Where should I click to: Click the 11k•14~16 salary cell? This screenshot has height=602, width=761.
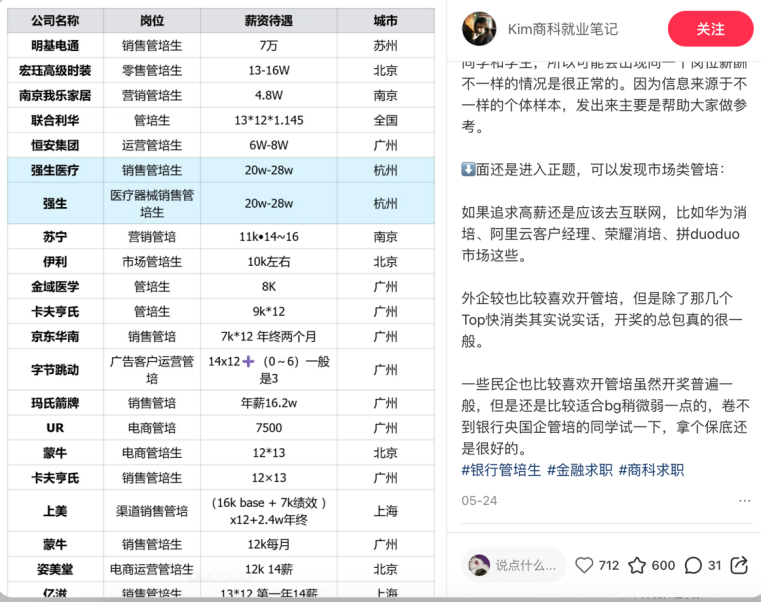point(269,236)
